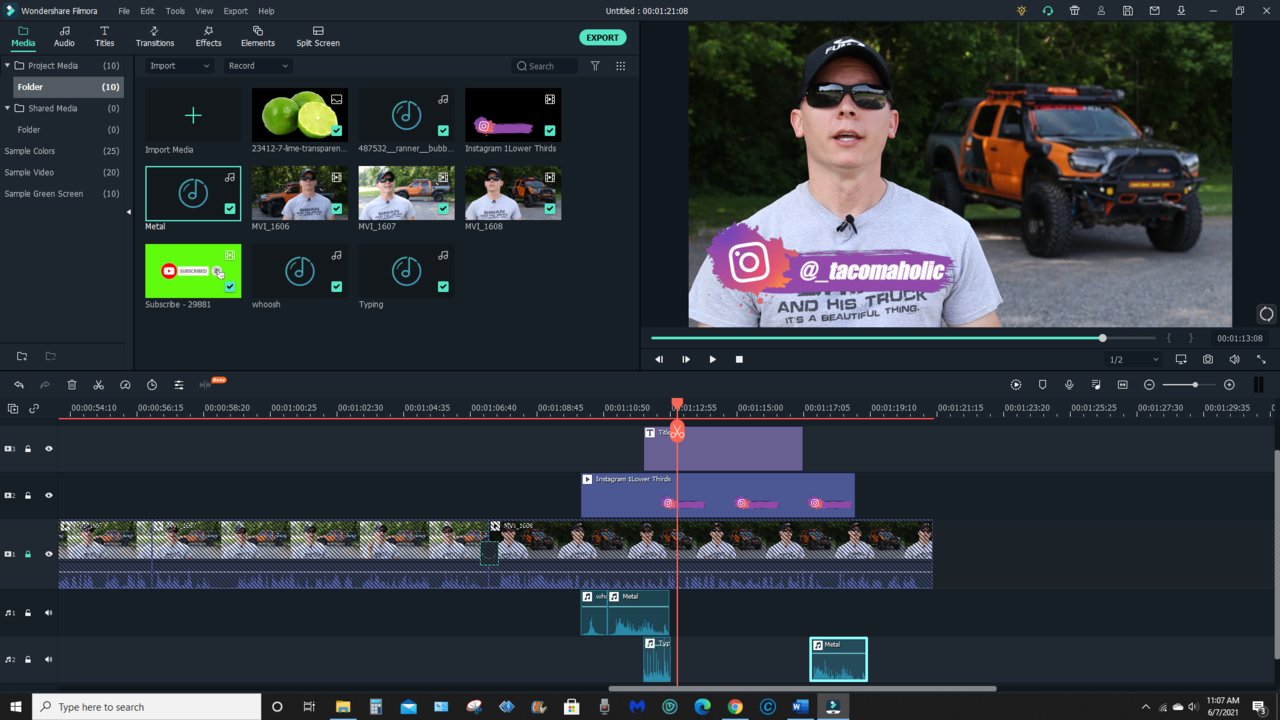Add a marker with the marker icon
The image size is (1280, 720).
tap(1042, 385)
